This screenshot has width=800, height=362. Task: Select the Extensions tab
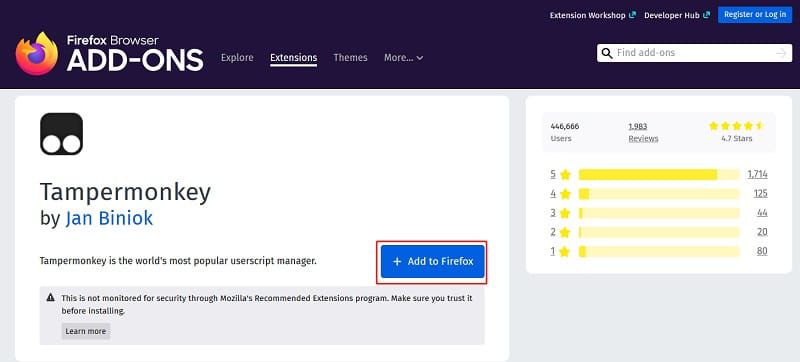pos(293,58)
